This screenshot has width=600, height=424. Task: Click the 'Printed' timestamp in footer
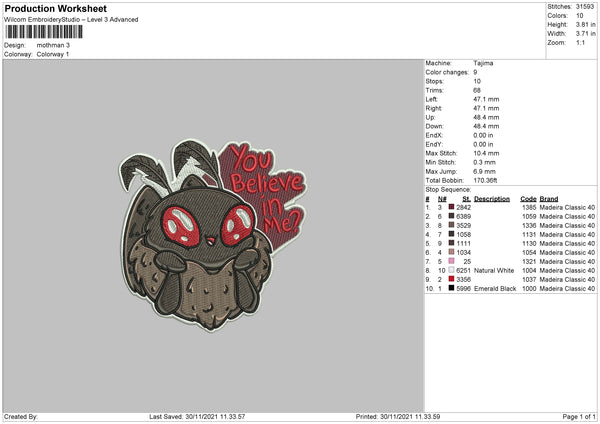(398, 416)
